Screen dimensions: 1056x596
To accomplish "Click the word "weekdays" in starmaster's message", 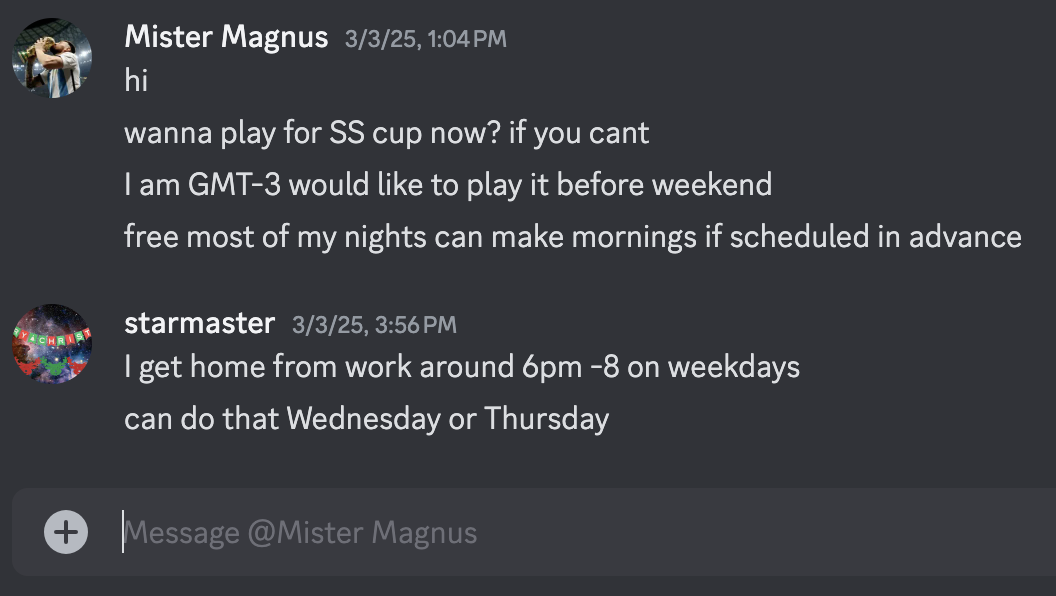I will (734, 367).
